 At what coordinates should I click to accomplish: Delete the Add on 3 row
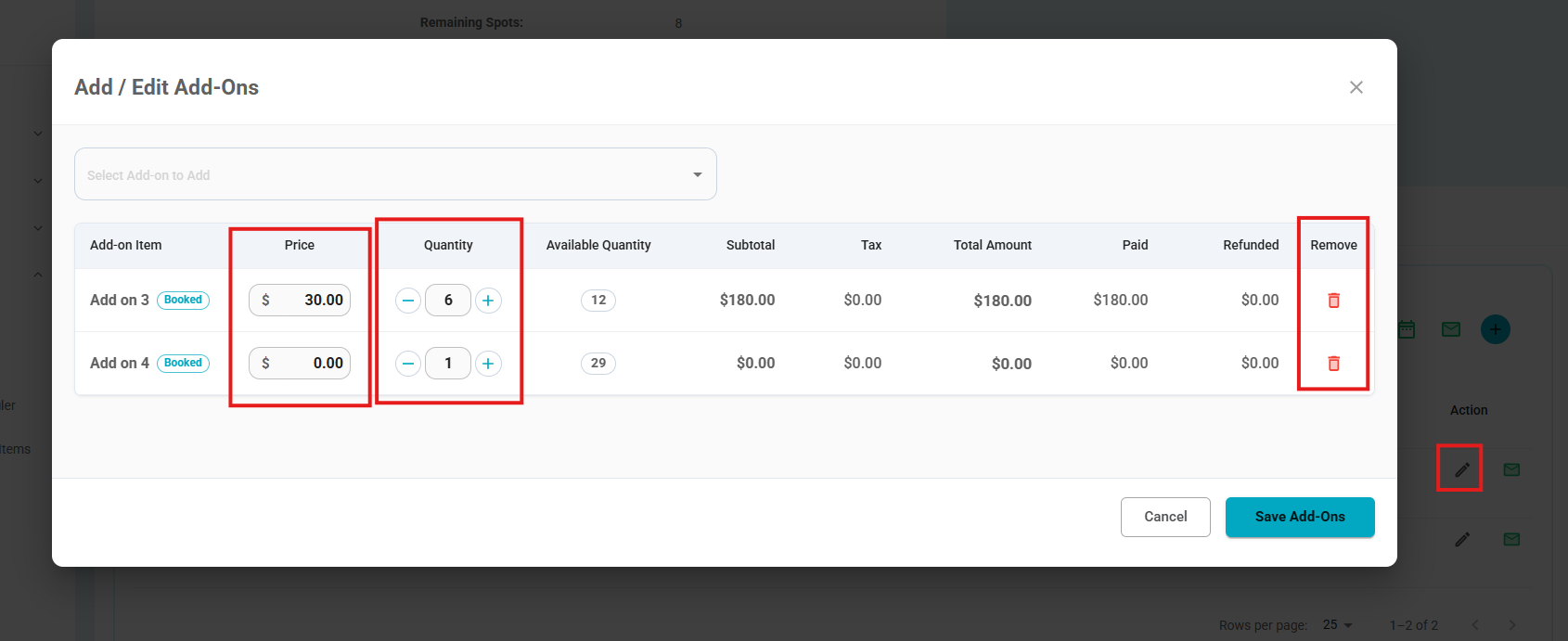(x=1333, y=300)
